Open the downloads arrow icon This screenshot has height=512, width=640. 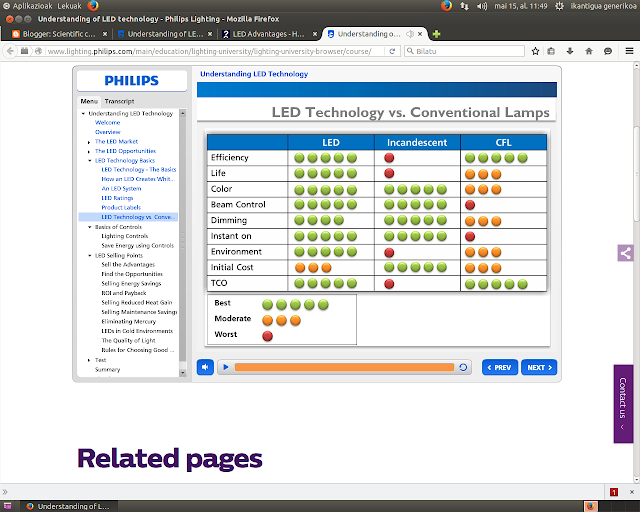[x=570, y=51]
